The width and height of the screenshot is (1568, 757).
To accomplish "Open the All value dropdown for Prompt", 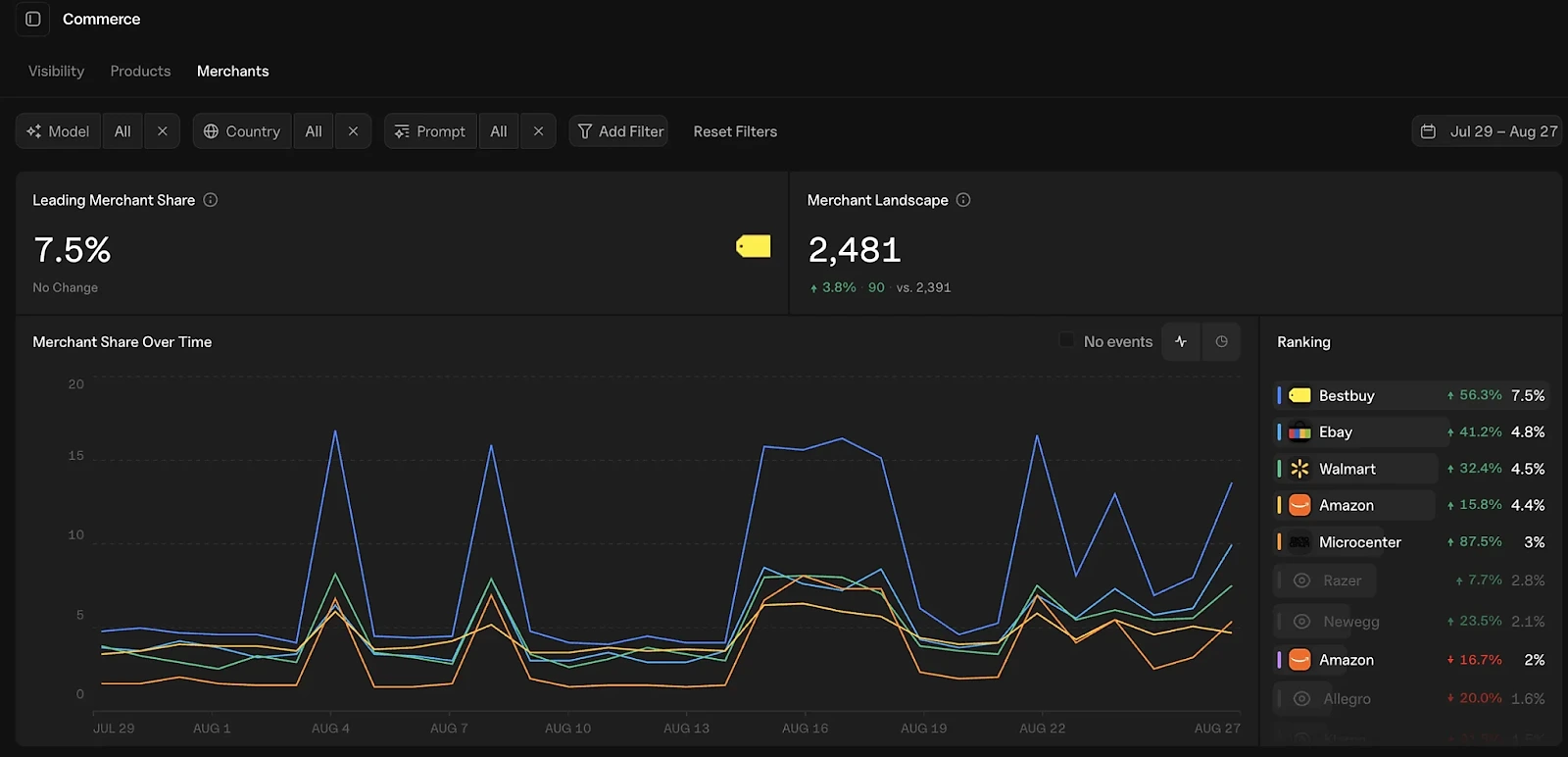I will [499, 131].
